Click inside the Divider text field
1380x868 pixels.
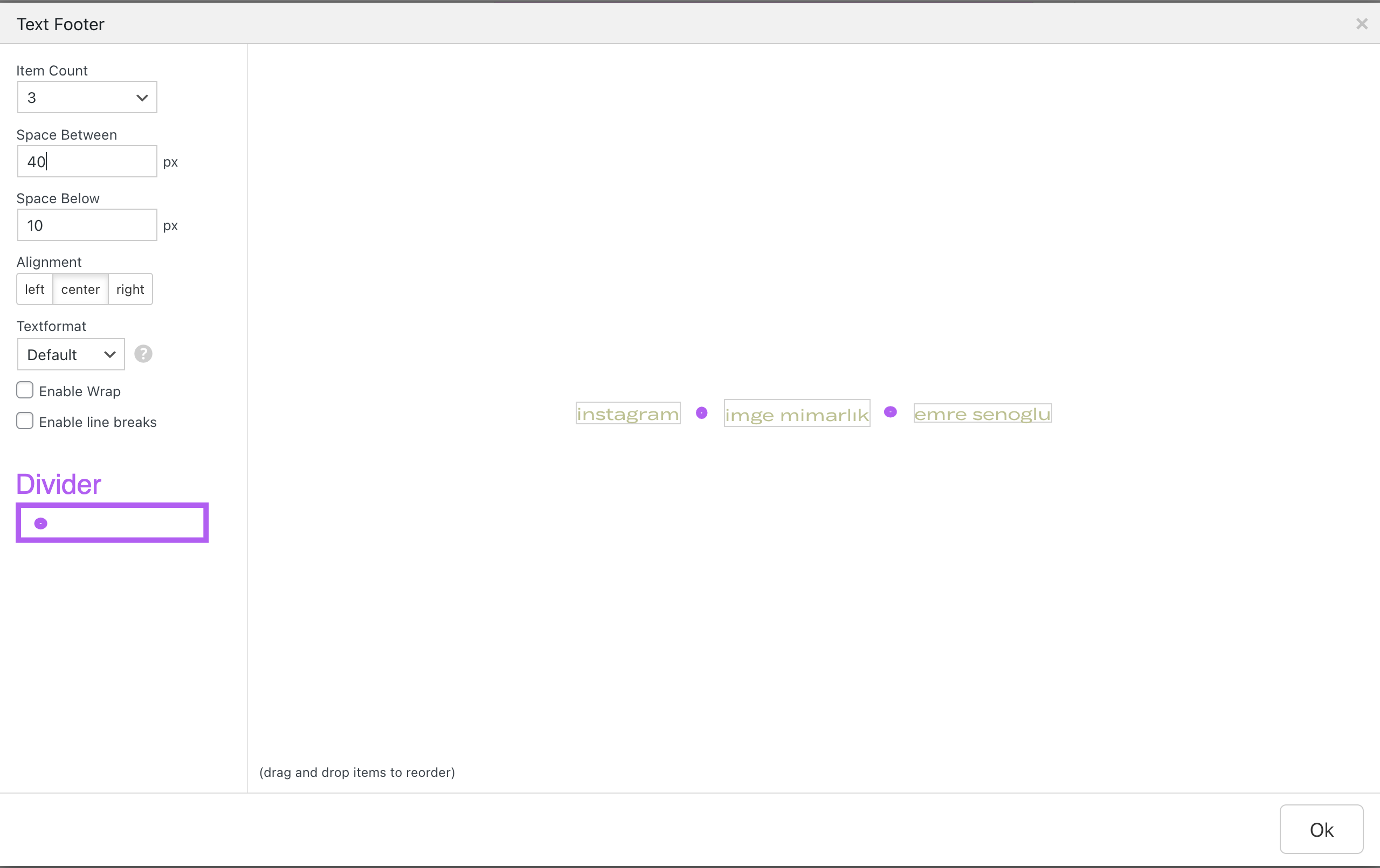pos(120,523)
